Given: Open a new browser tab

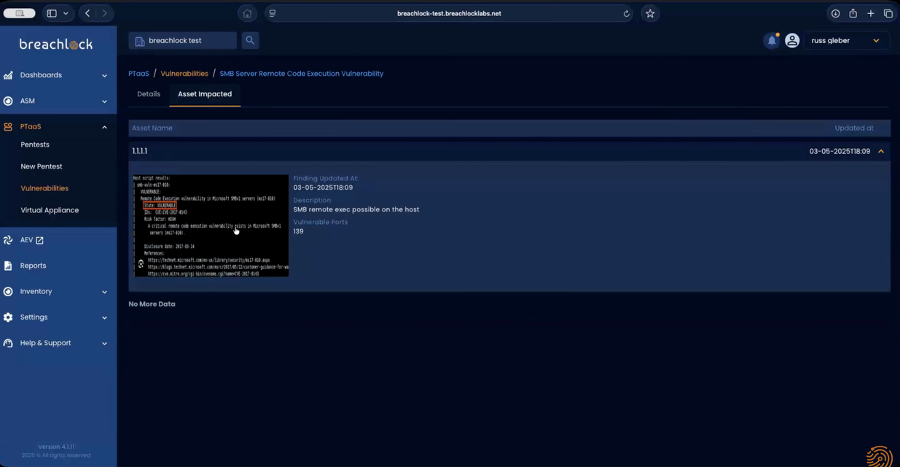Looking at the screenshot, I should [x=871, y=13].
